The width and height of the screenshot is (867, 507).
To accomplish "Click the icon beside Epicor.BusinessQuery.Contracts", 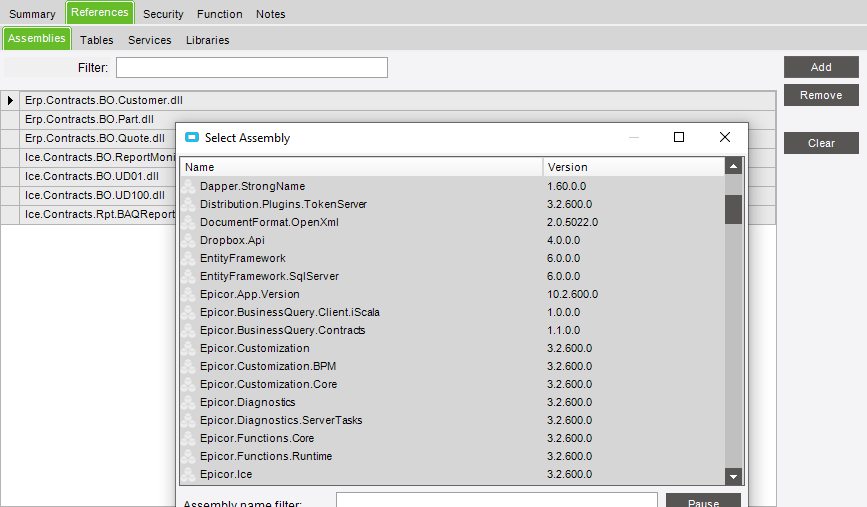I will (x=189, y=330).
